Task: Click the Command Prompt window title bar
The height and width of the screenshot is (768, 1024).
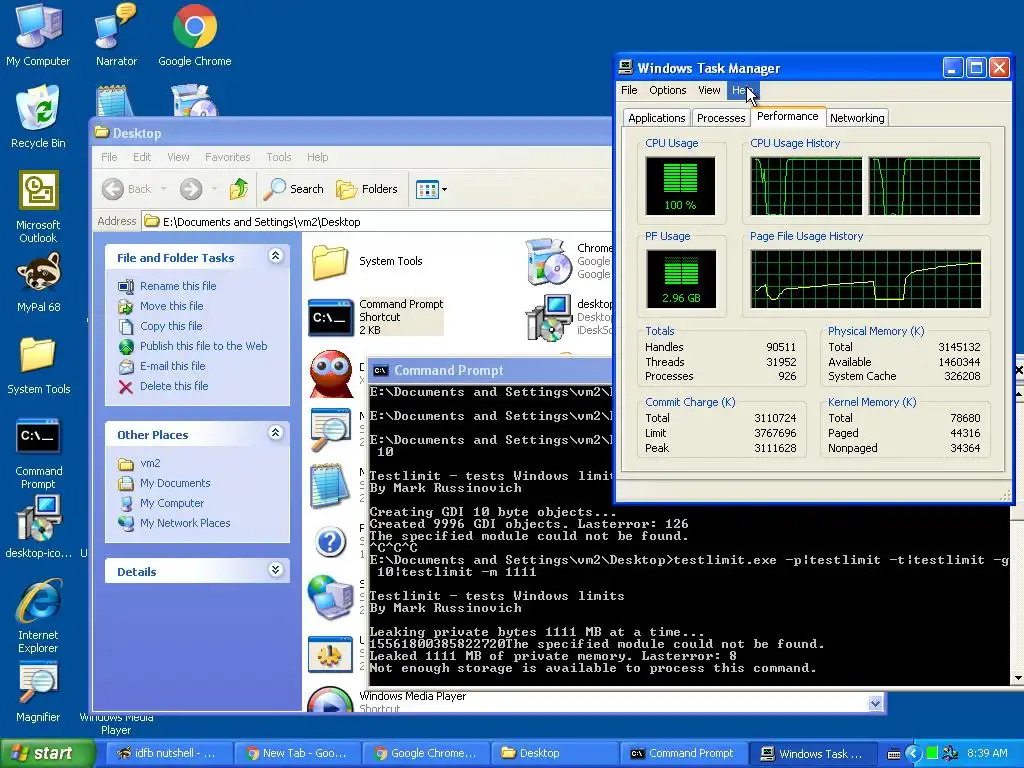Action: (490, 370)
